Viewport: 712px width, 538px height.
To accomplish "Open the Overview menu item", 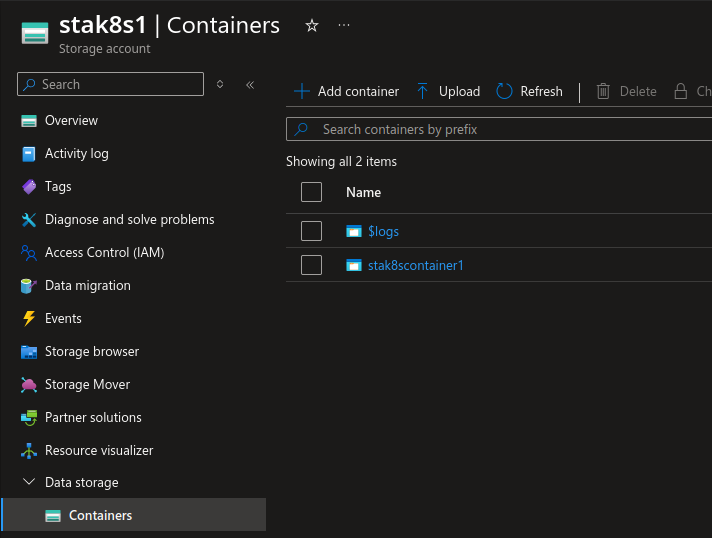I will click(71, 120).
